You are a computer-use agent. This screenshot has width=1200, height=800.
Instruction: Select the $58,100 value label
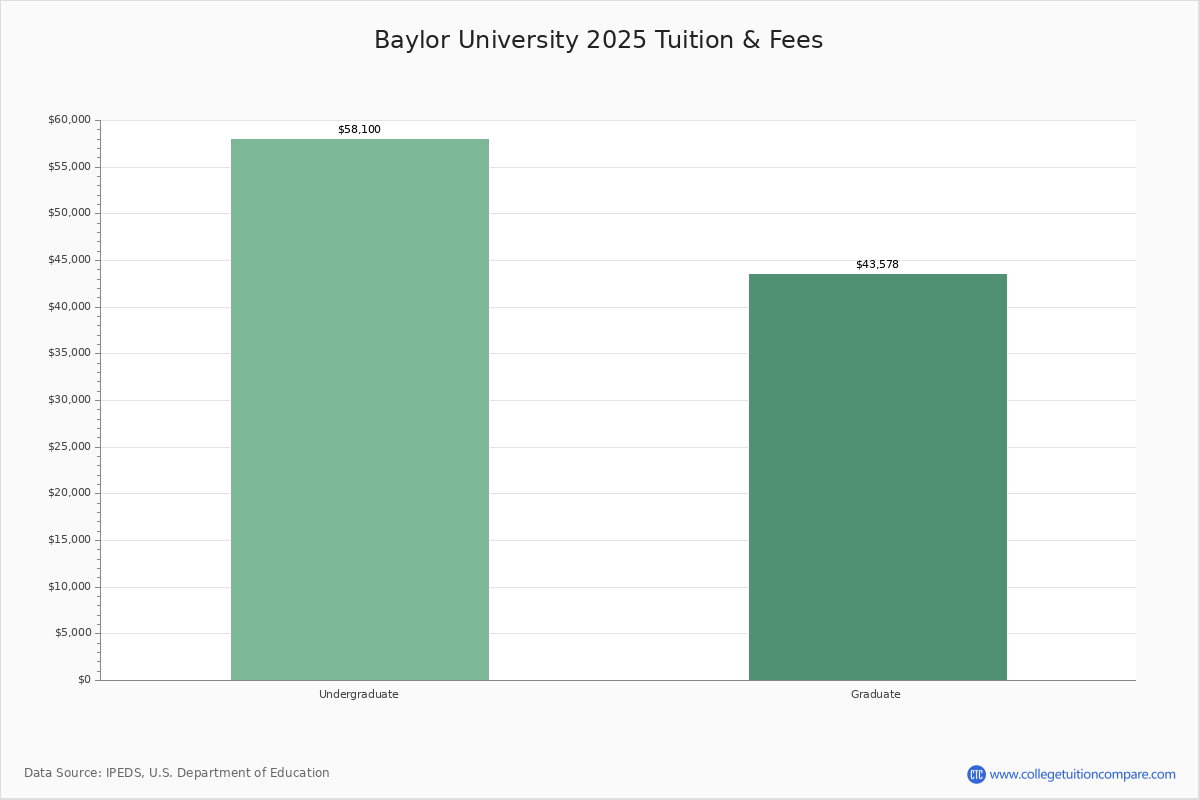coord(359,130)
